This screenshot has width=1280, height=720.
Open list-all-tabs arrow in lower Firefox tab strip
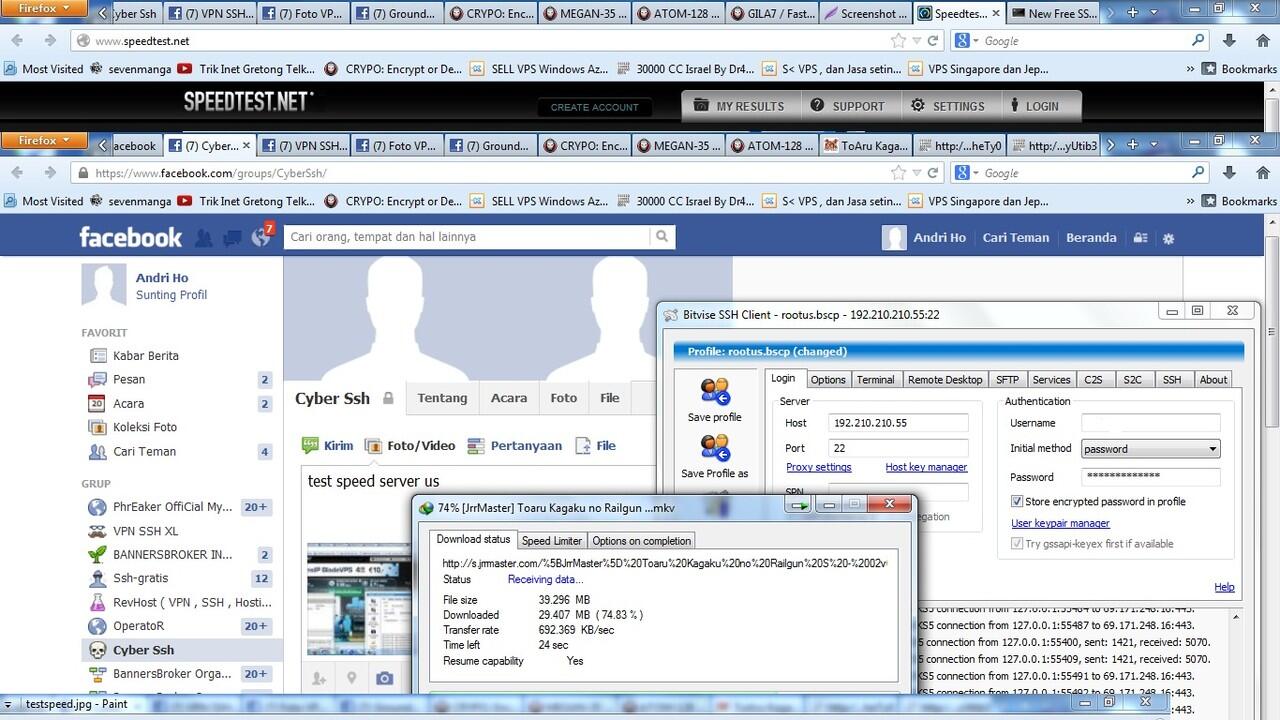[1153, 145]
